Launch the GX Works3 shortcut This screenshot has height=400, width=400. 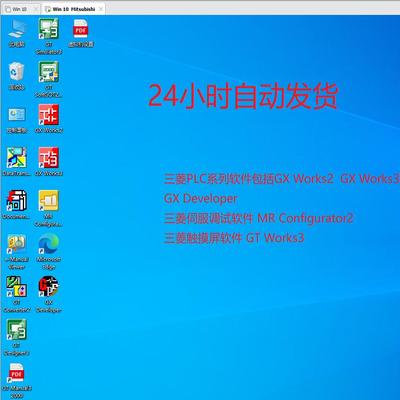click(x=49, y=162)
